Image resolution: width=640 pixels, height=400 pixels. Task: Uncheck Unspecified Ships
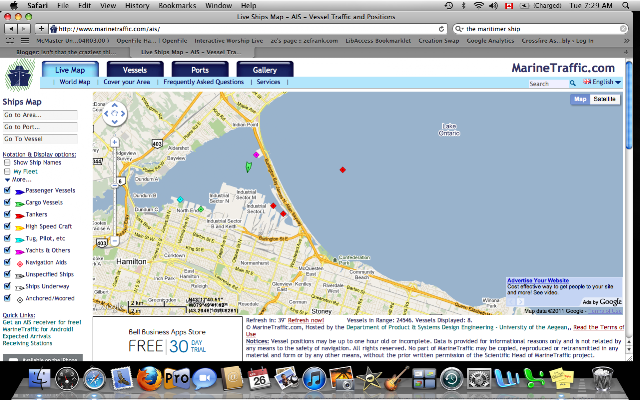[7, 274]
